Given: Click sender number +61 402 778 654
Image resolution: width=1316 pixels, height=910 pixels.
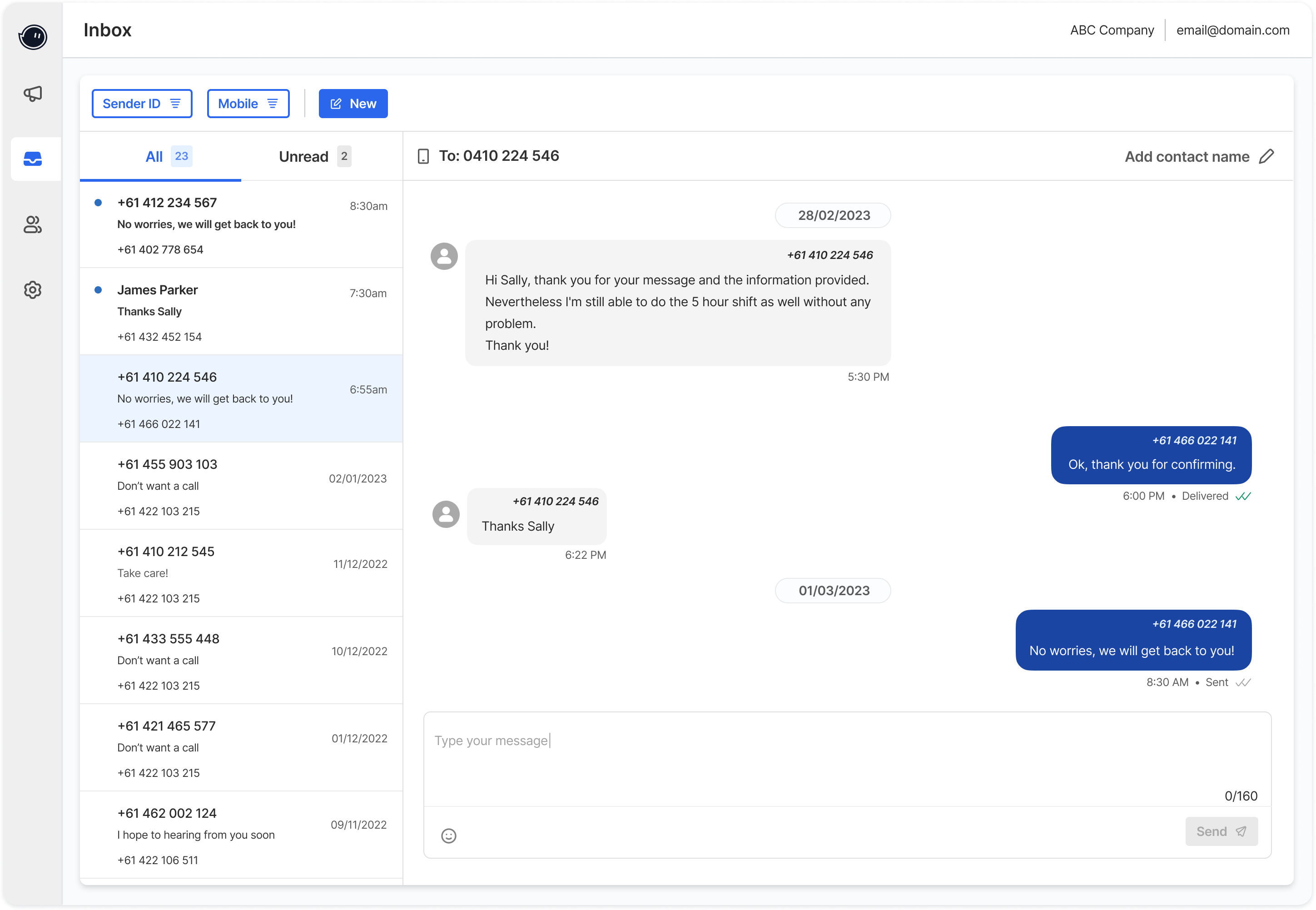Looking at the screenshot, I should point(160,250).
